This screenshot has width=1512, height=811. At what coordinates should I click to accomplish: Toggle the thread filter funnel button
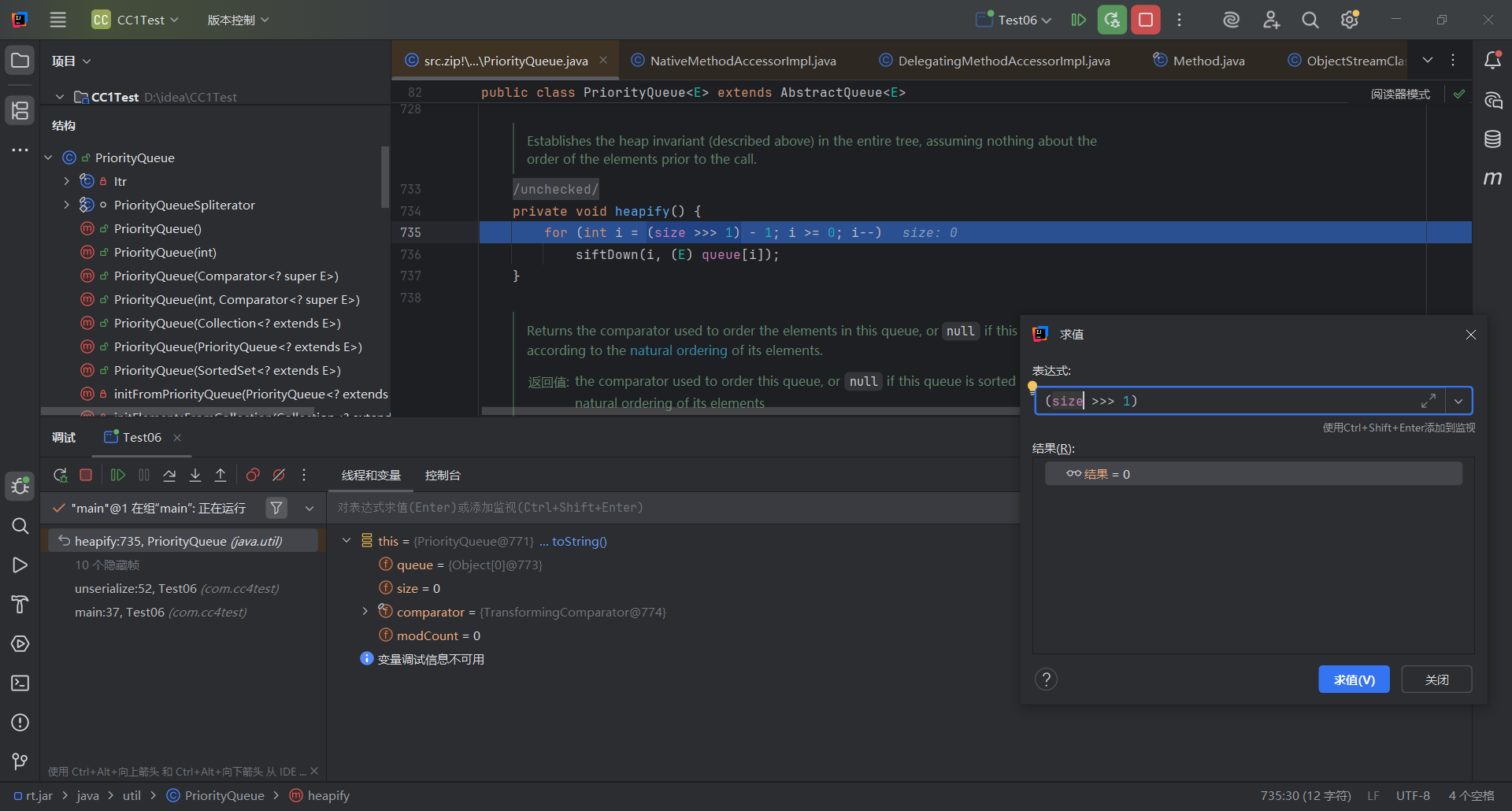(276, 508)
